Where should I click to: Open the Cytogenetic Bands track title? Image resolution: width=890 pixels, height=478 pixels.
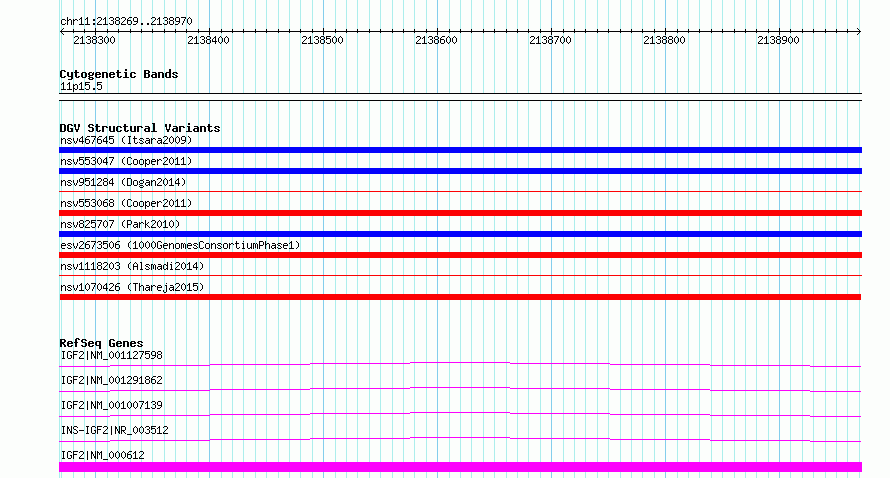pyautogui.click(x=119, y=74)
